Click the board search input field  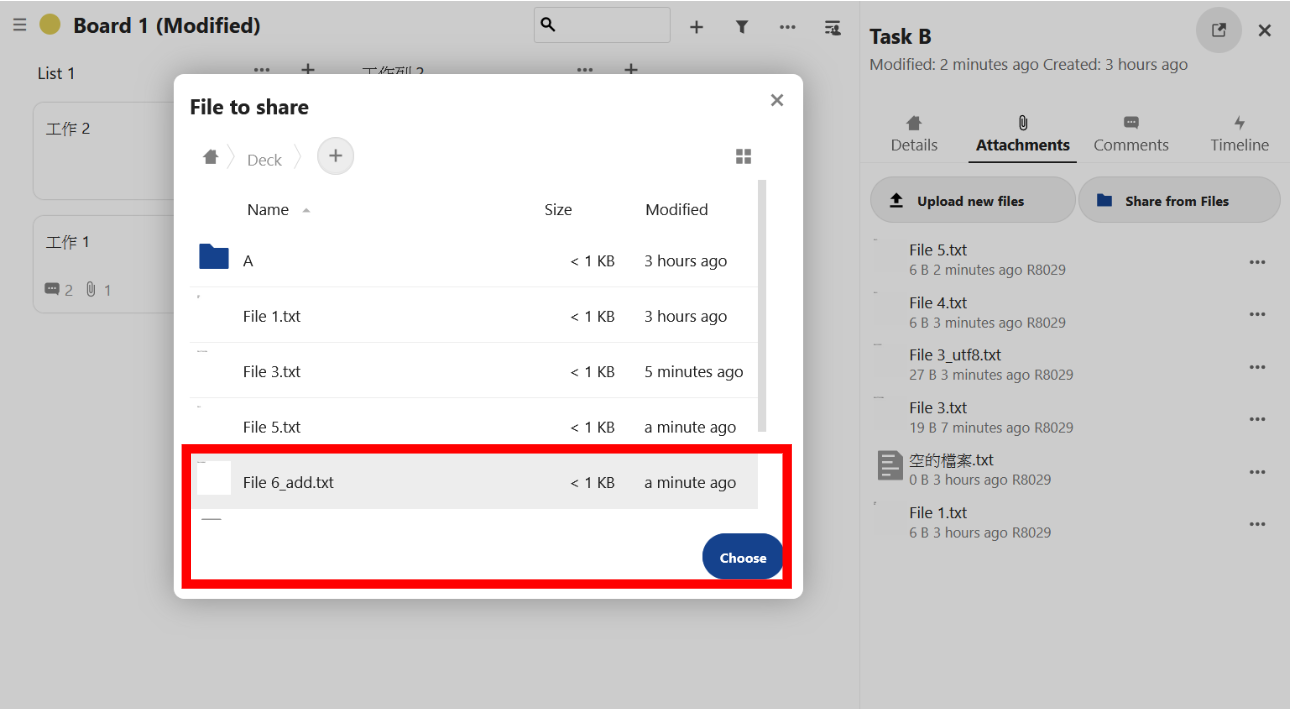pyautogui.click(x=602, y=25)
